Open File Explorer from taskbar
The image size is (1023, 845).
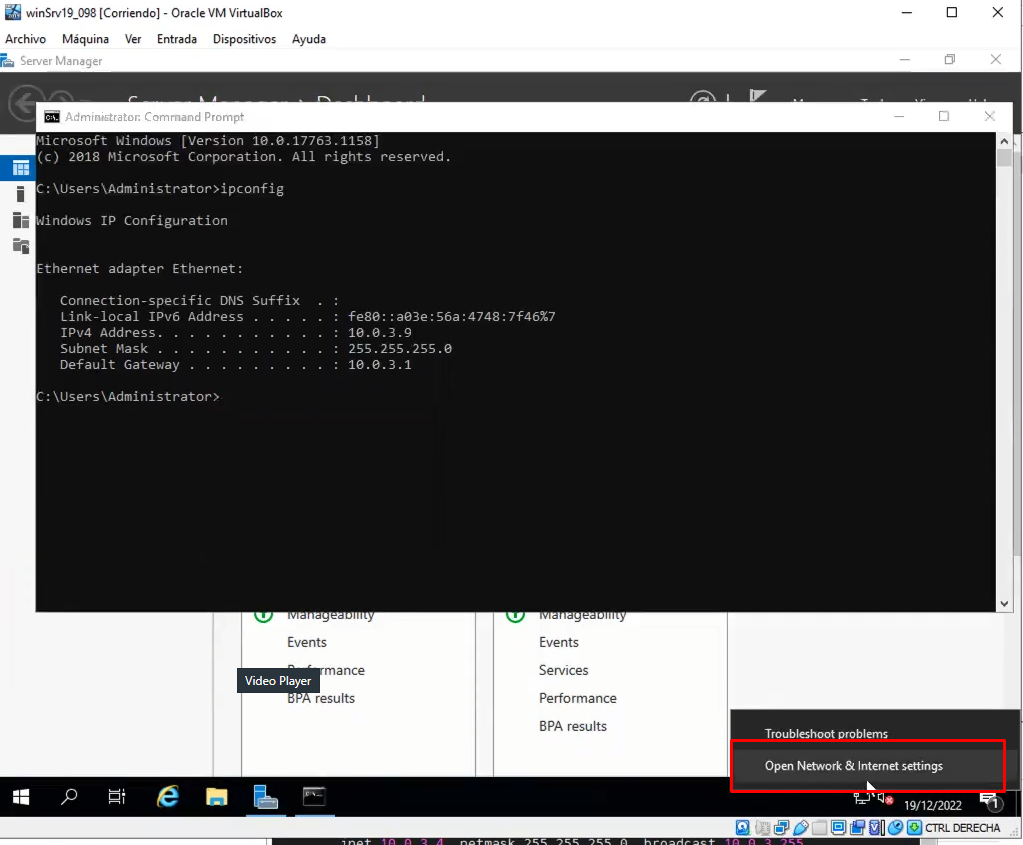click(x=217, y=797)
